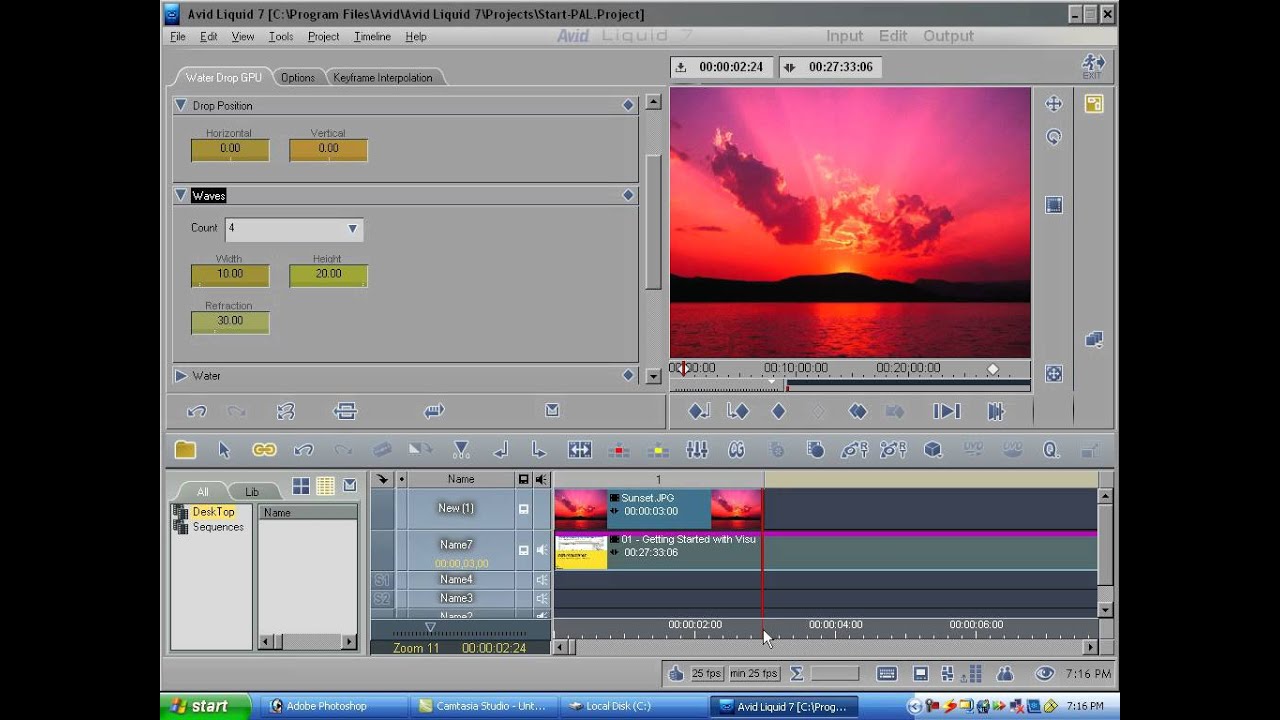Expand the Water section
The width and height of the screenshot is (1280, 720).
click(181, 375)
